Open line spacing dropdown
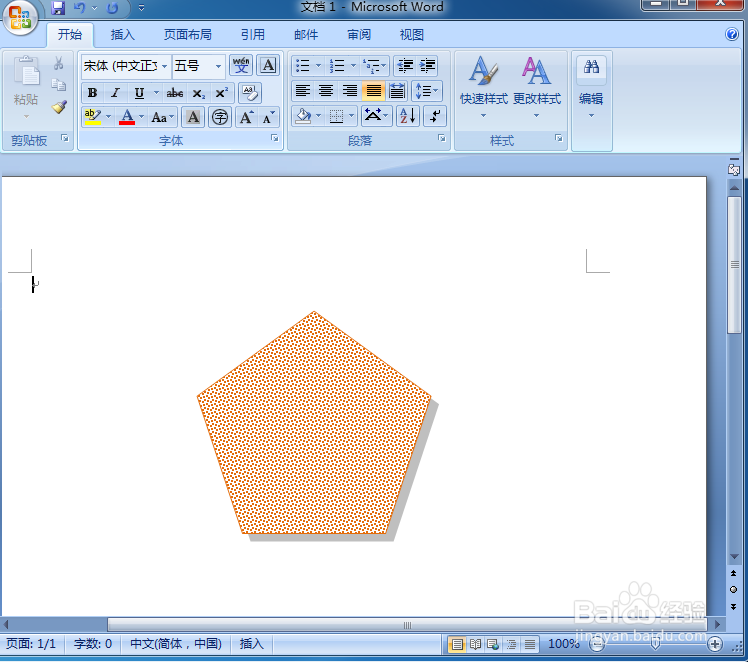This screenshot has width=748, height=662. [427, 91]
